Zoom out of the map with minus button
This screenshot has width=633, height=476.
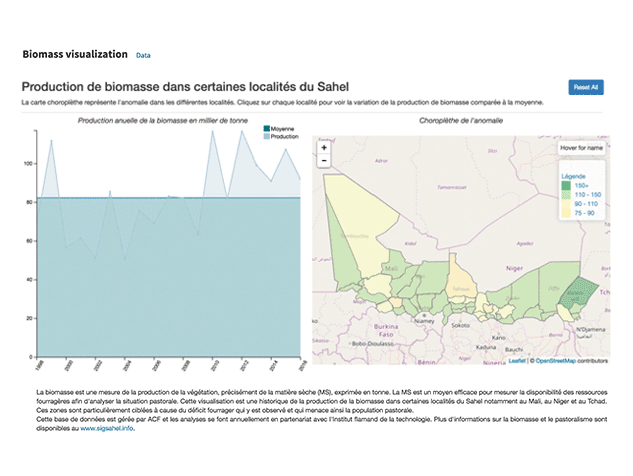(x=323, y=160)
